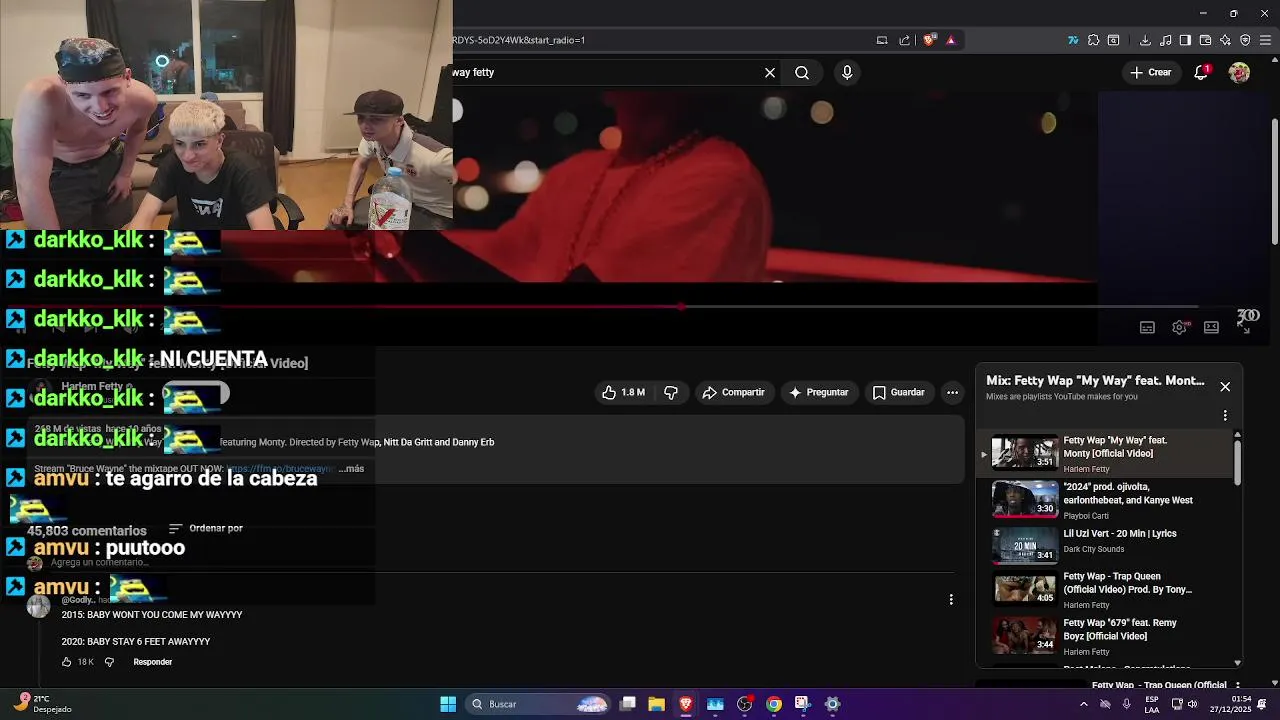Open the browser hamburger main menu
The image size is (1280, 720).
[1265, 40]
